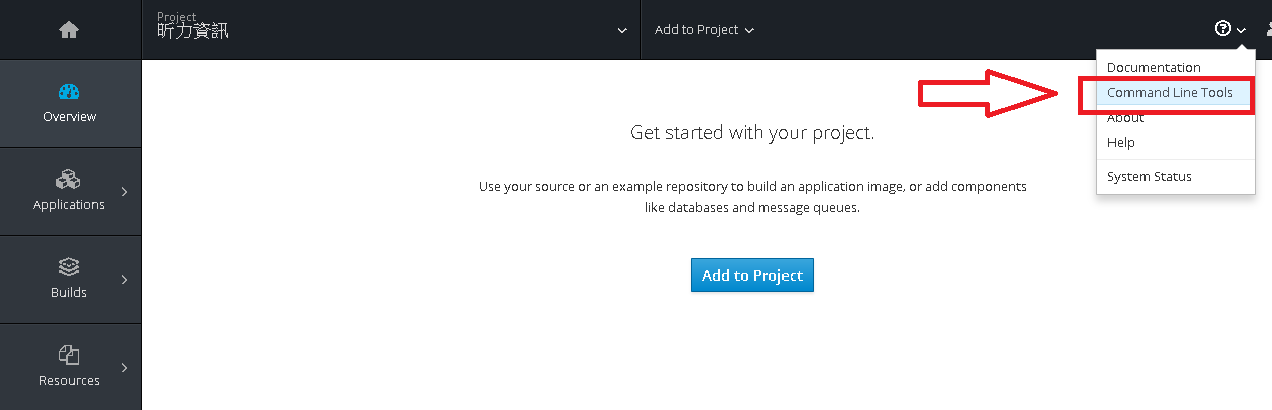Open the Add to Project top menu
Screen dimensions: 1272x410
704,29
